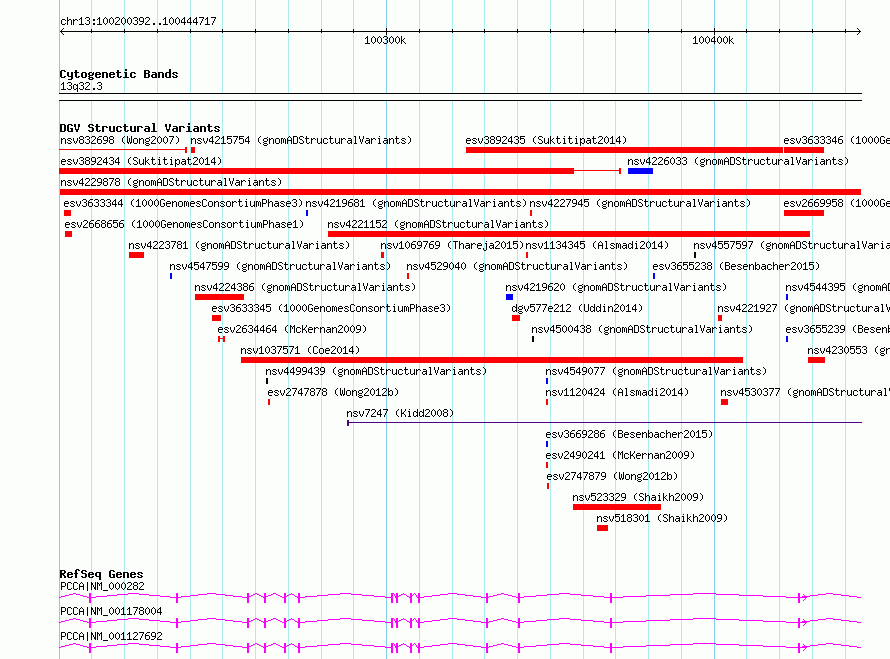The image size is (890, 659).
Task: Open nsv1069769 (Thareja2015) label
Action: 452,245
